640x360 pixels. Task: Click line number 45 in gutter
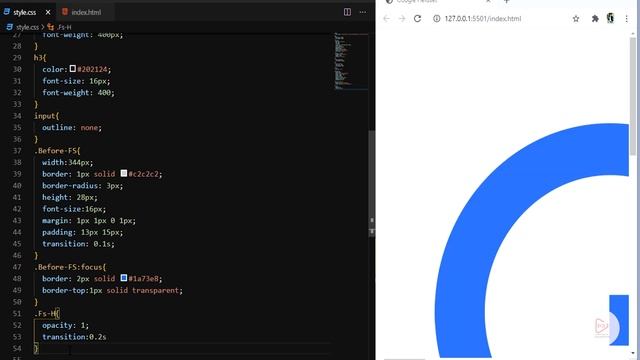[x=17, y=244]
